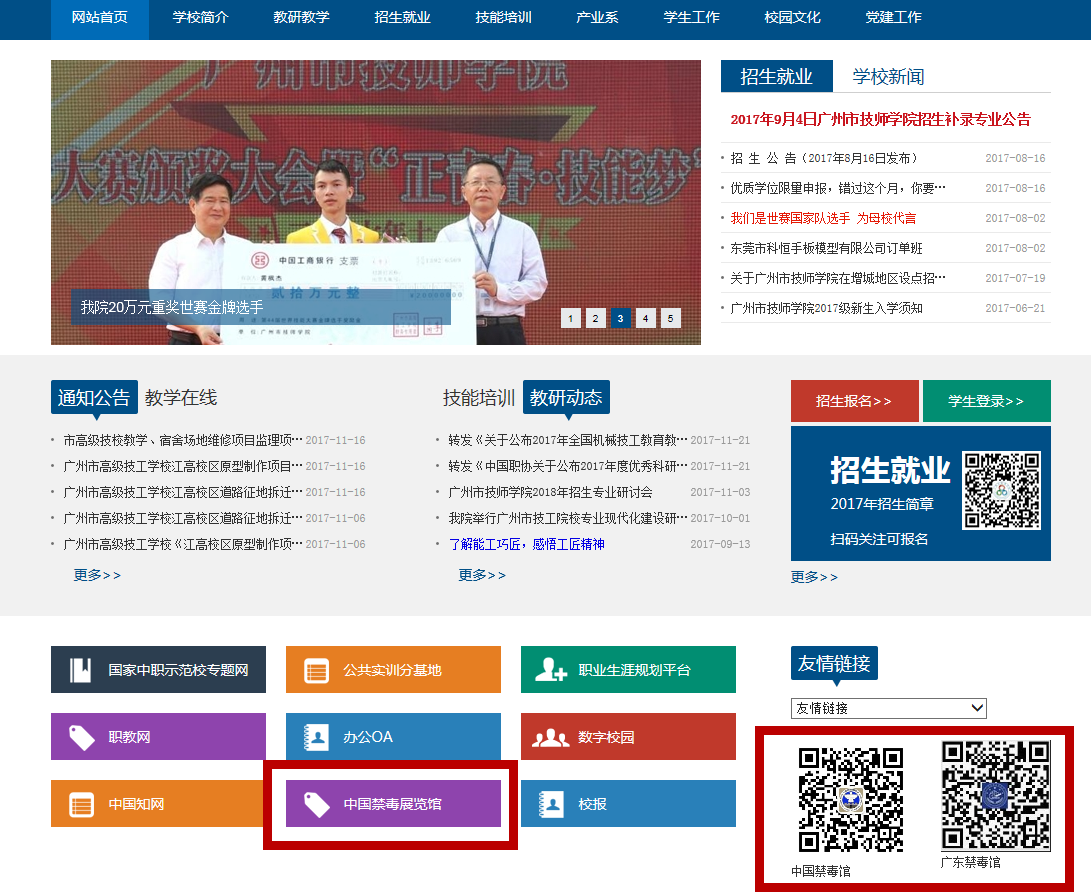1091x896 pixels.
Task: Open the 中国禁毒馆 QR code
Action: (x=850, y=799)
